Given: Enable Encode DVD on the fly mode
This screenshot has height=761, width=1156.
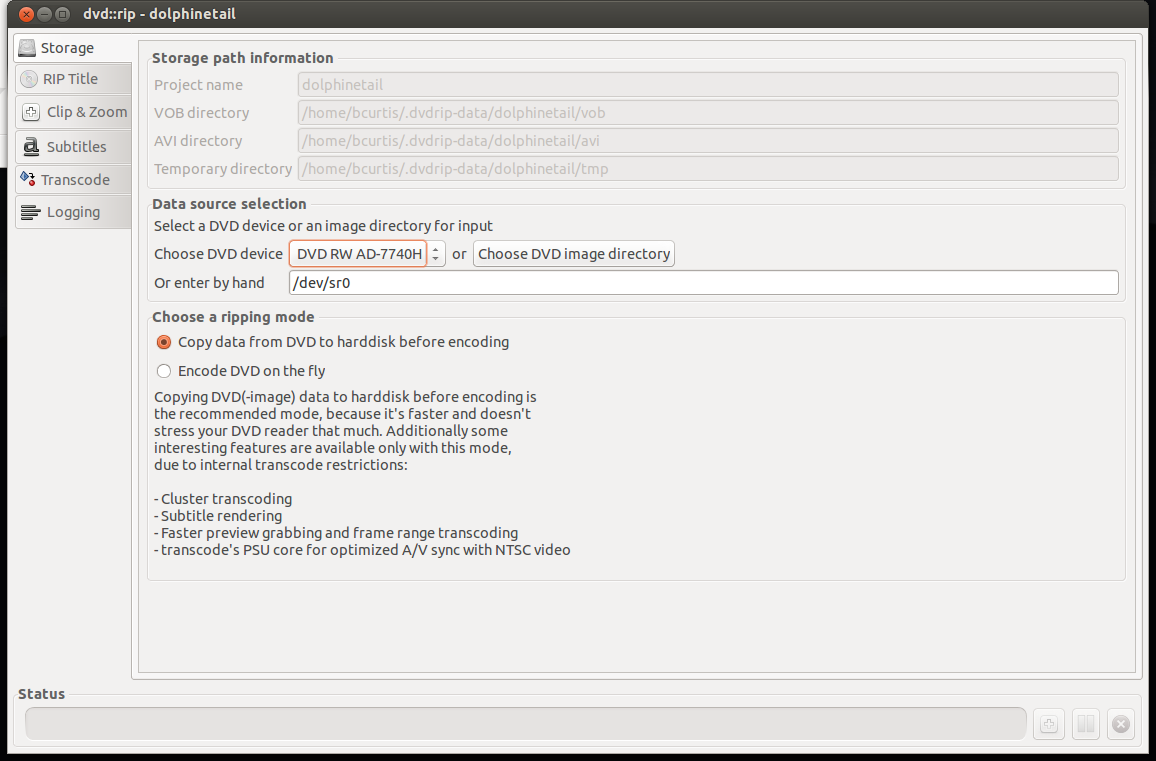Looking at the screenshot, I should tap(164, 371).
